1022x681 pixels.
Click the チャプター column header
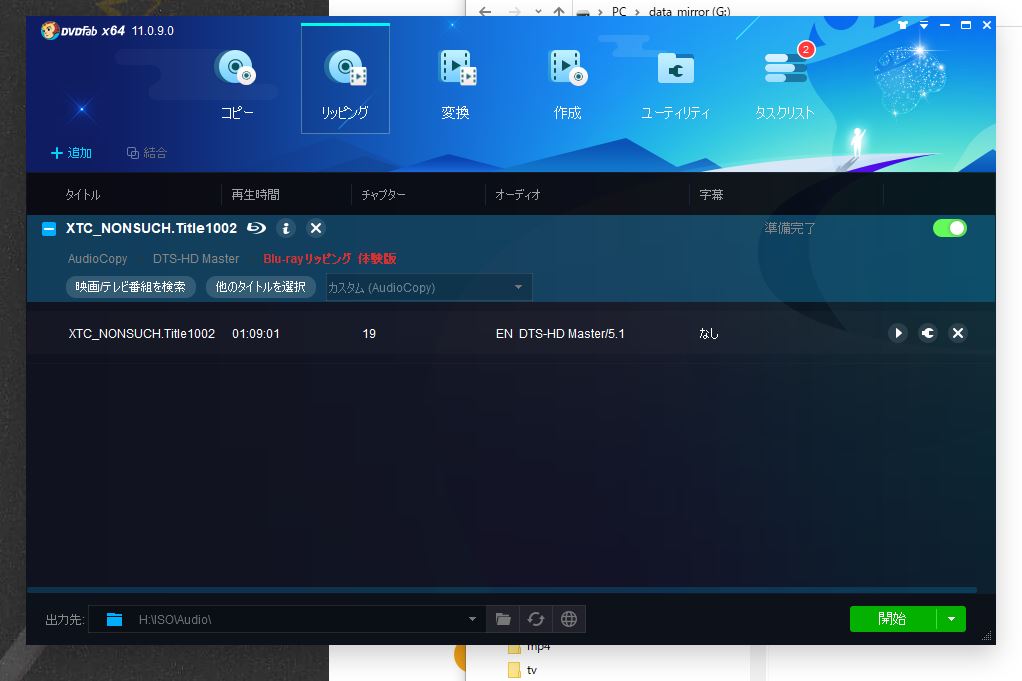[383, 195]
